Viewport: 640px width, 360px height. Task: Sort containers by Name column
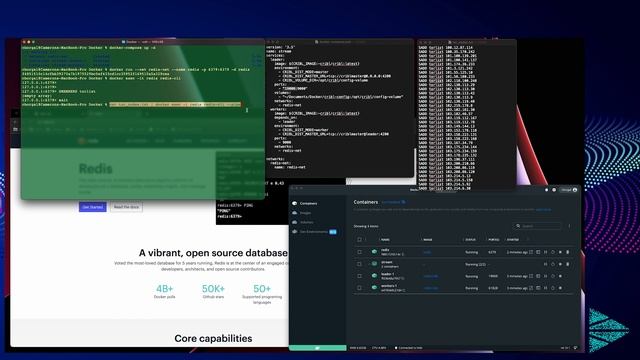point(385,240)
